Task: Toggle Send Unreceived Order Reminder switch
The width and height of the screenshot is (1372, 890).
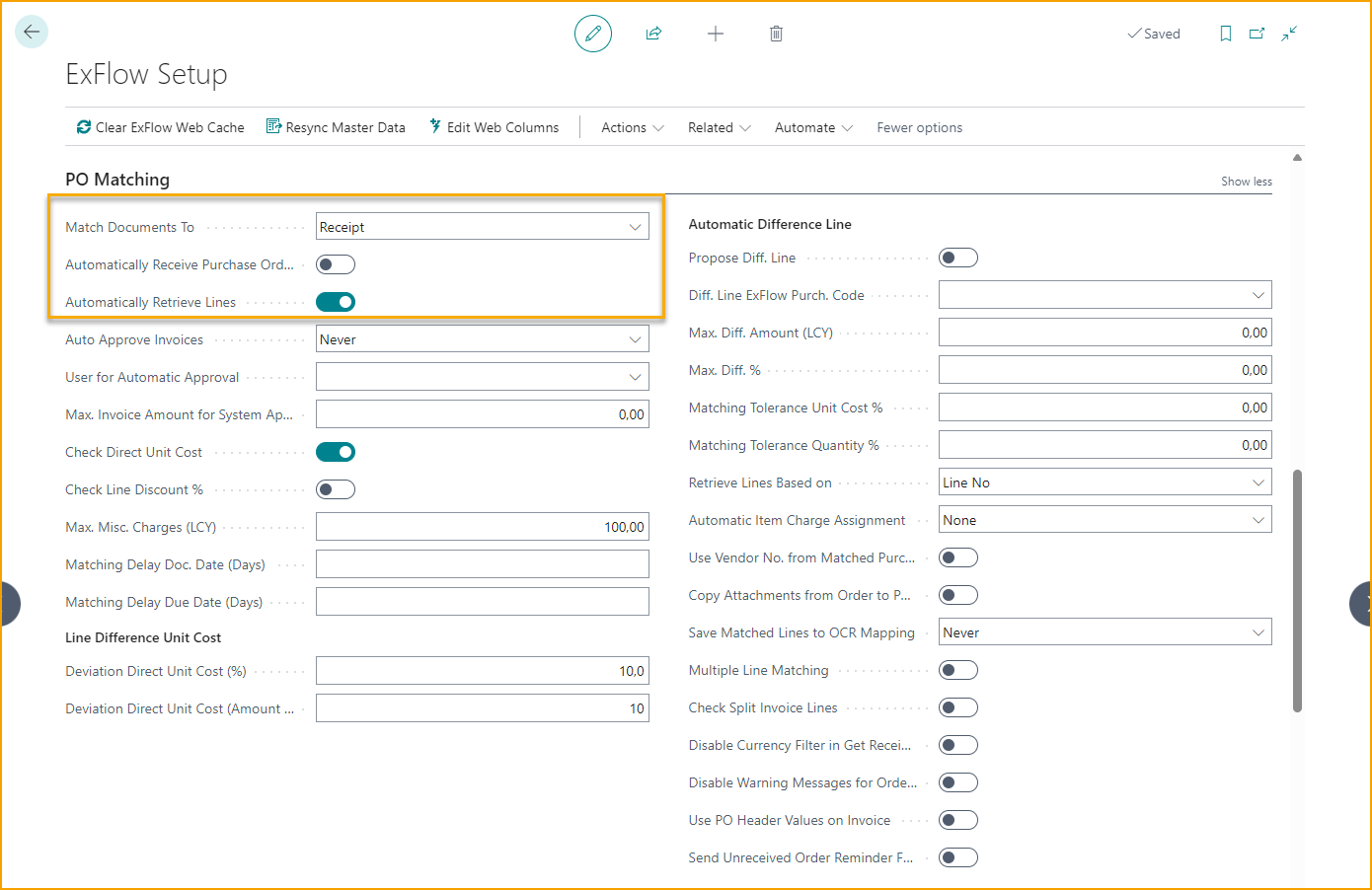Action: click(958, 857)
